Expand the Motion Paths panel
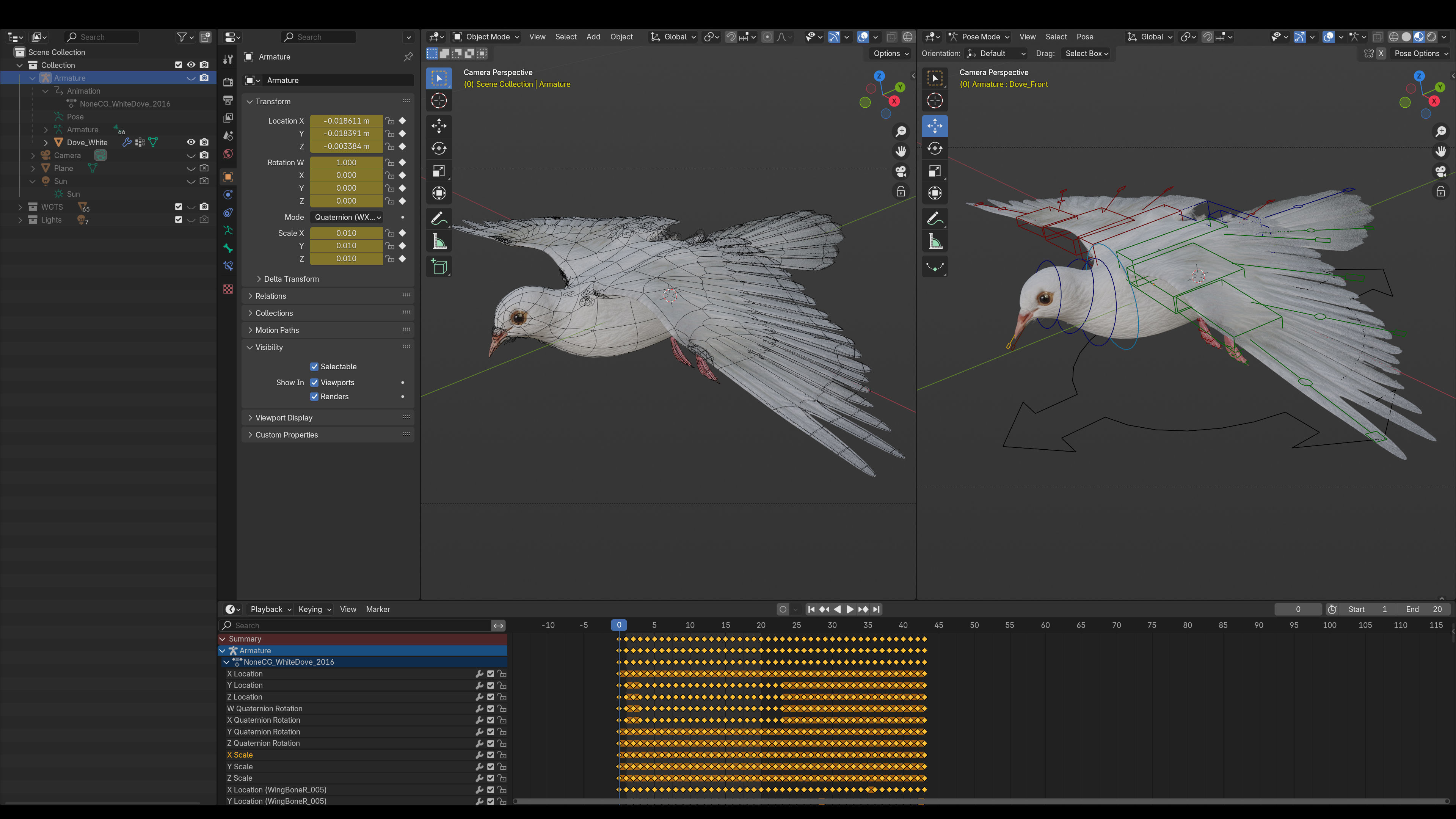 click(277, 330)
